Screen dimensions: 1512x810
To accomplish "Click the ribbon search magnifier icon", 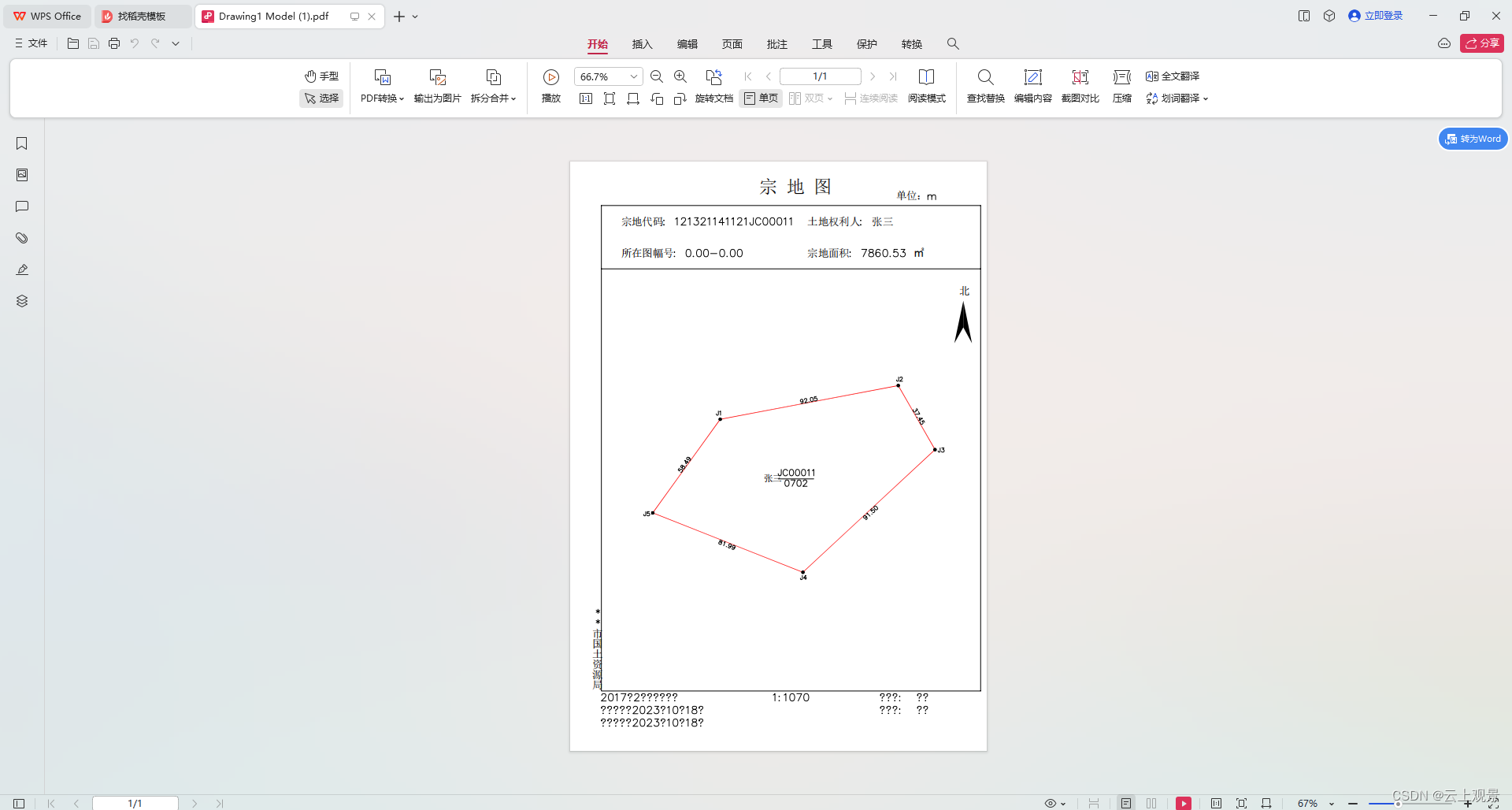I will click(953, 44).
